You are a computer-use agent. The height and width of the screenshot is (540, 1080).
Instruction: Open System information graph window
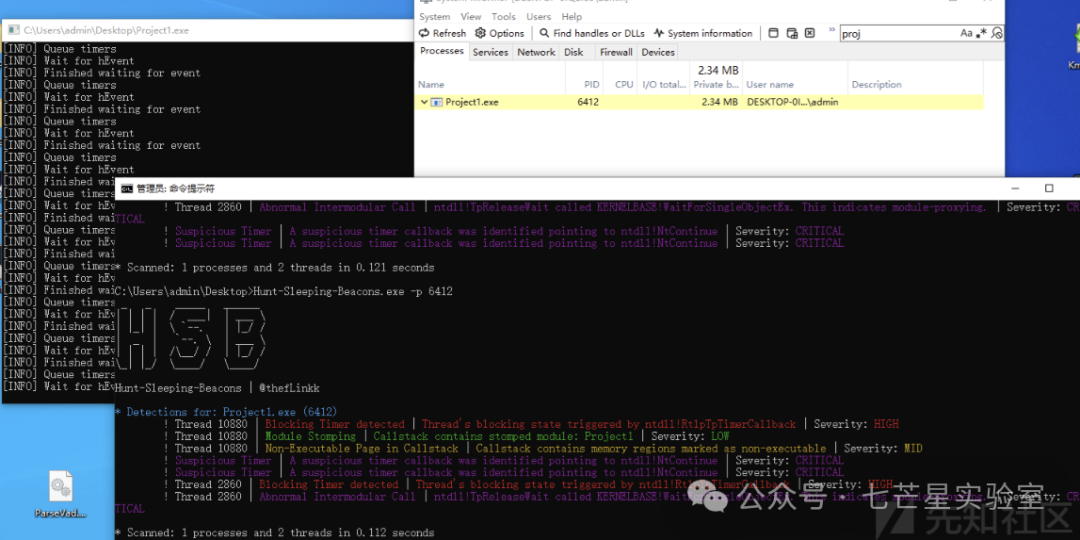click(x=703, y=33)
